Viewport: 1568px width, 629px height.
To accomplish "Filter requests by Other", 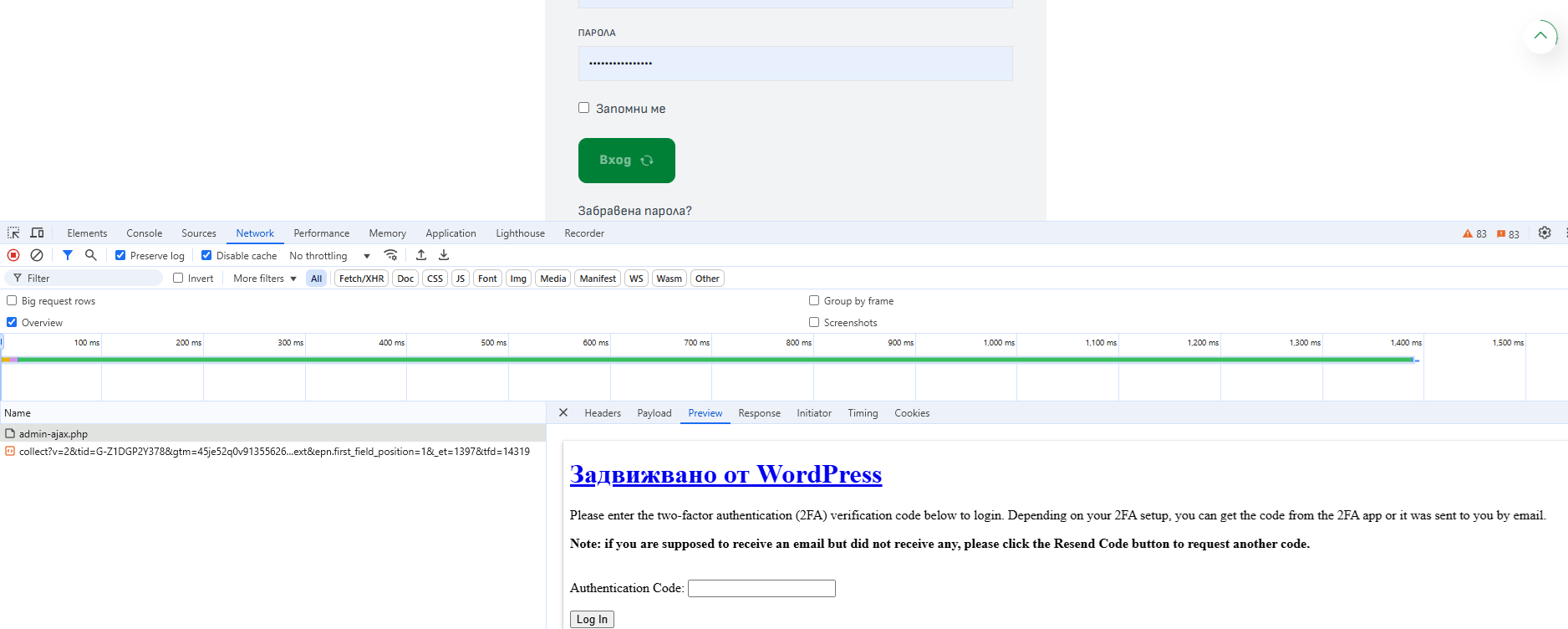I will [707, 279].
